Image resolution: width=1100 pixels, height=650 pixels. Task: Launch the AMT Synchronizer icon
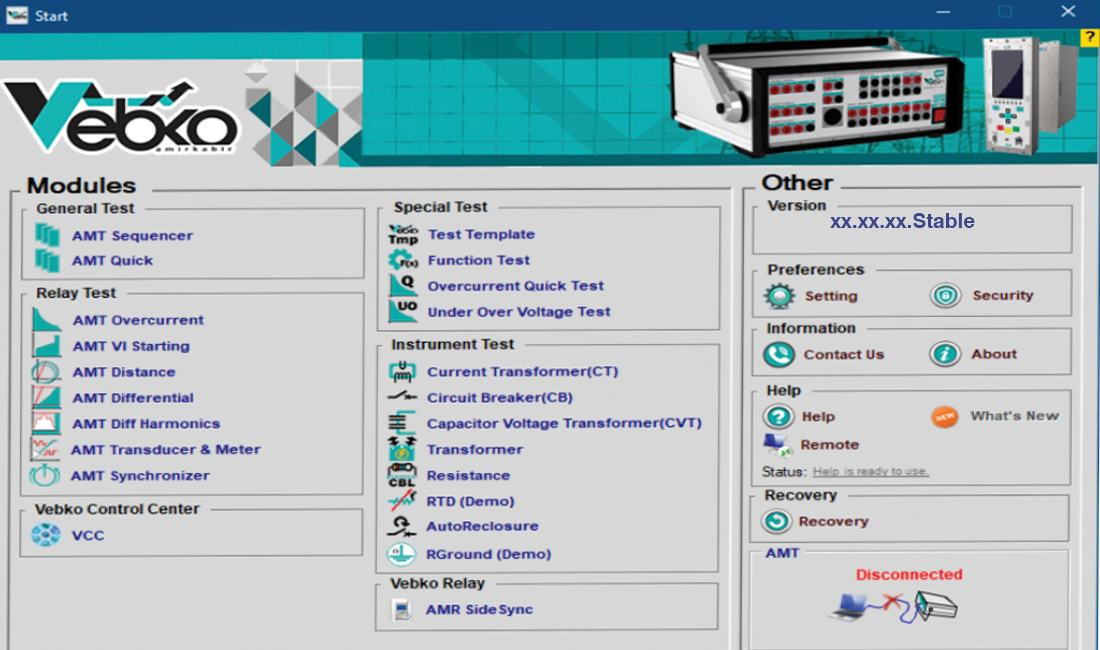(44, 475)
